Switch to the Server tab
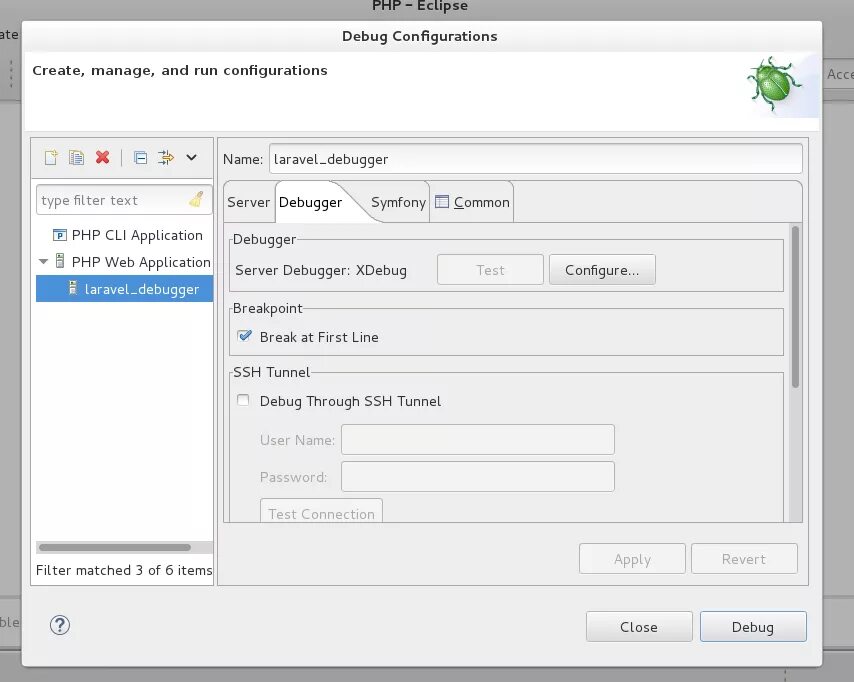The width and height of the screenshot is (854, 682). (x=248, y=202)
